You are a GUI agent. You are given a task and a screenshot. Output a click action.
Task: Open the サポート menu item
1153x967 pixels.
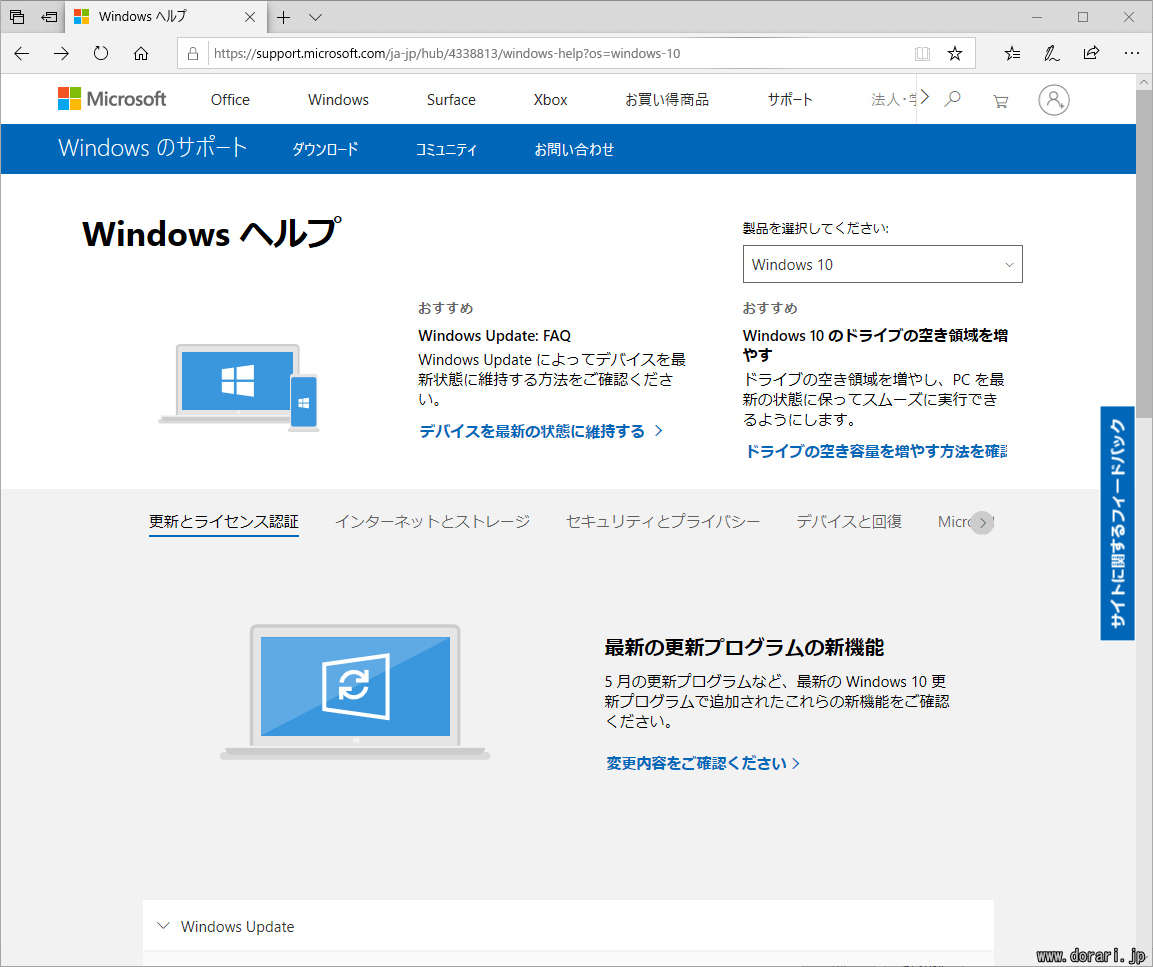click(790, 99)
